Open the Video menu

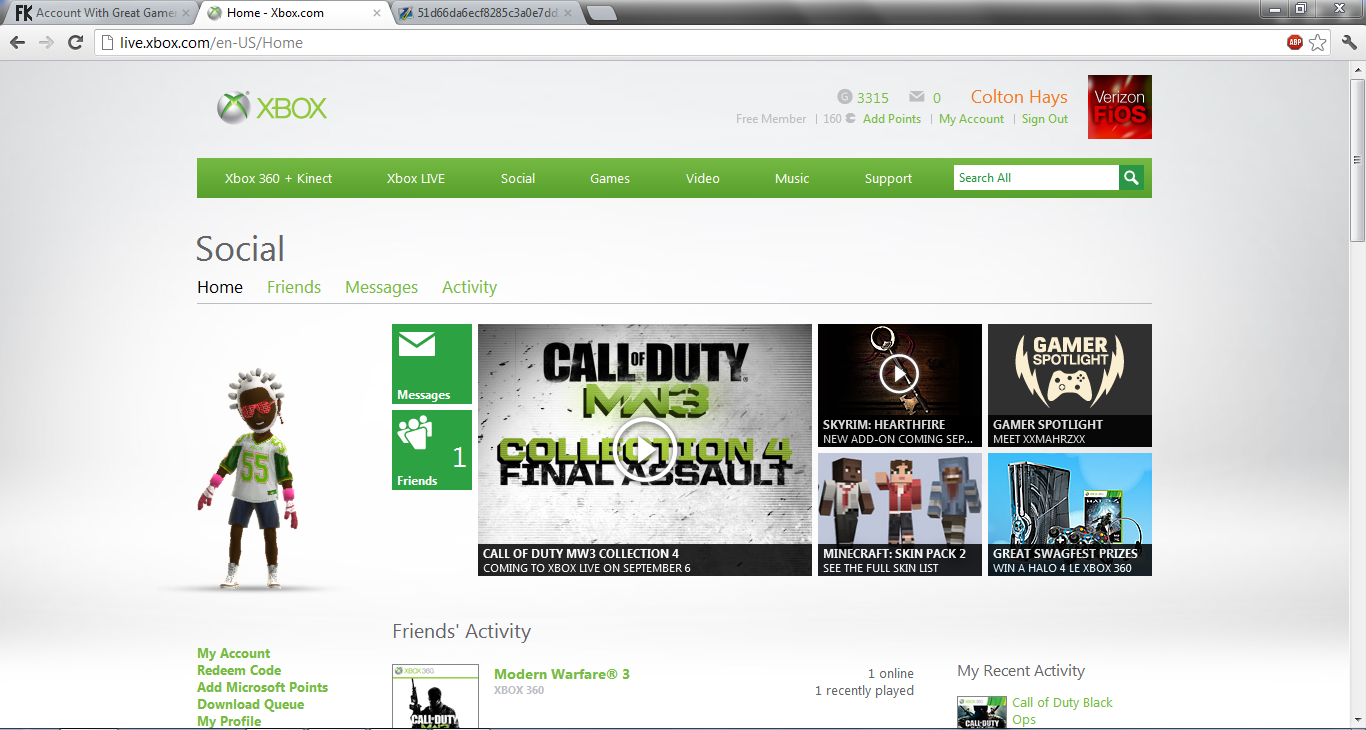703,178
